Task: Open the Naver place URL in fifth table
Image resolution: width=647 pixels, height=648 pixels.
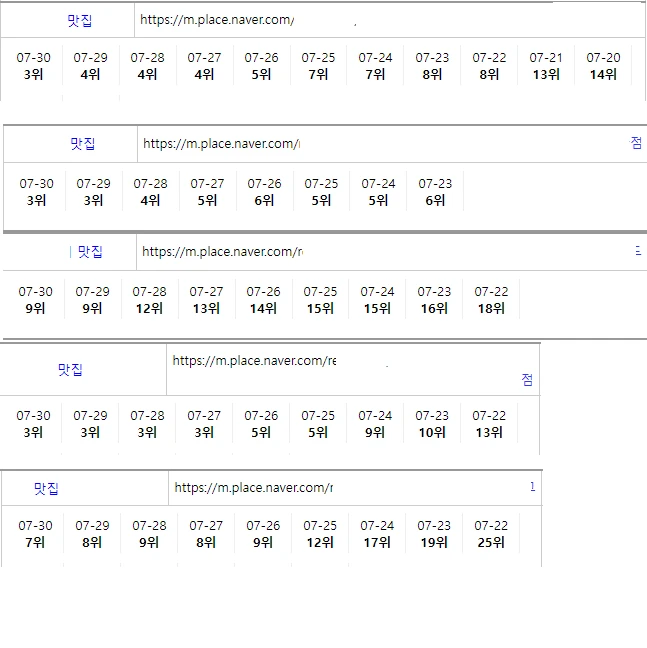Action: point(253,488)
